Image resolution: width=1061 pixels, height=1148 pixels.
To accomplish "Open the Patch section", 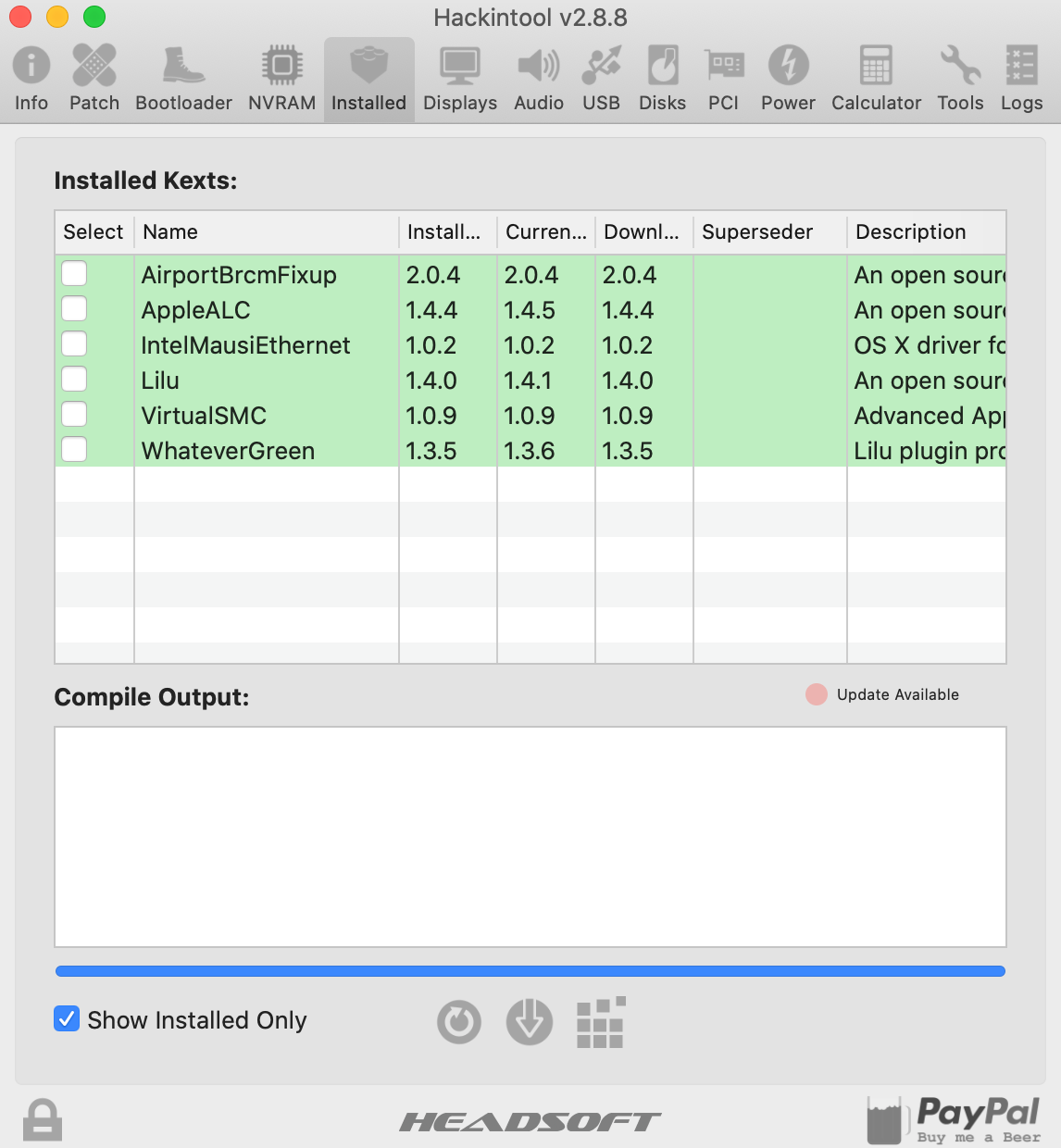I will coord(94,79).
